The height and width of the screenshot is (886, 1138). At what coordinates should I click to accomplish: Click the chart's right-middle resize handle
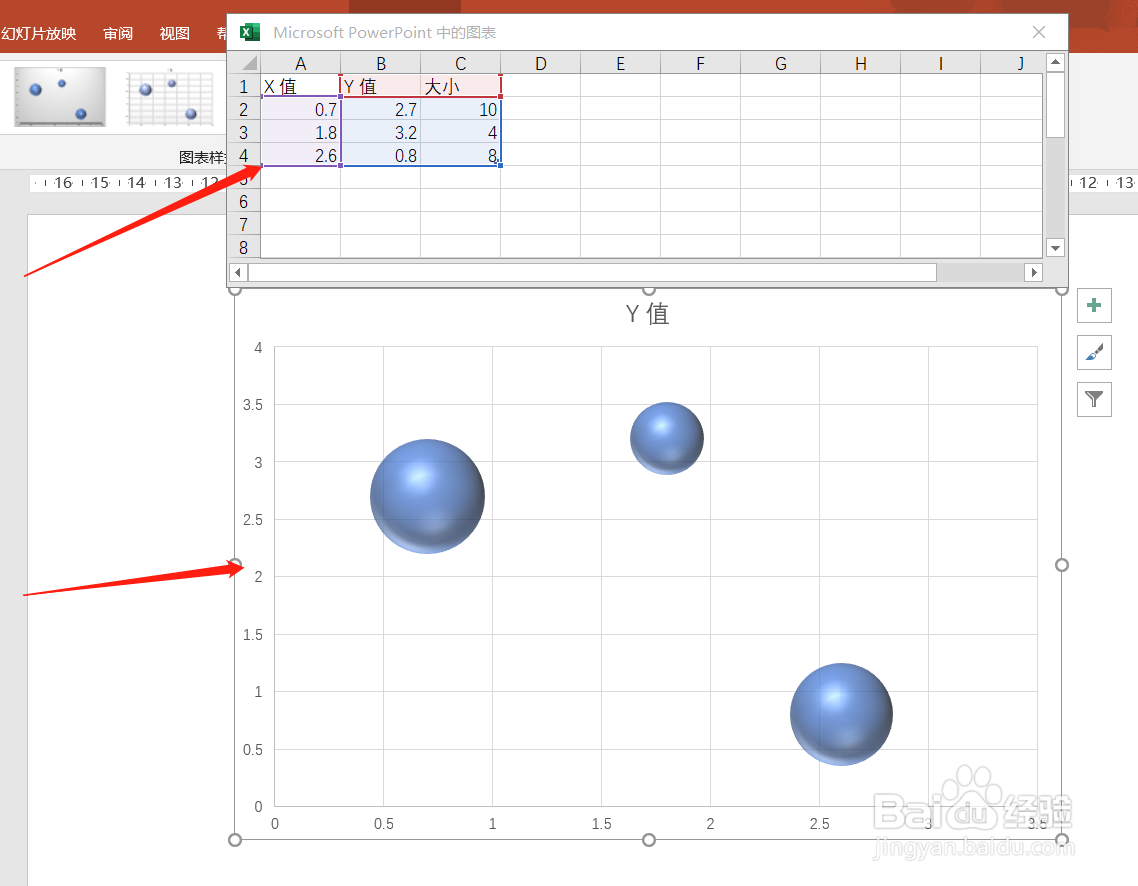(1062, 565)
